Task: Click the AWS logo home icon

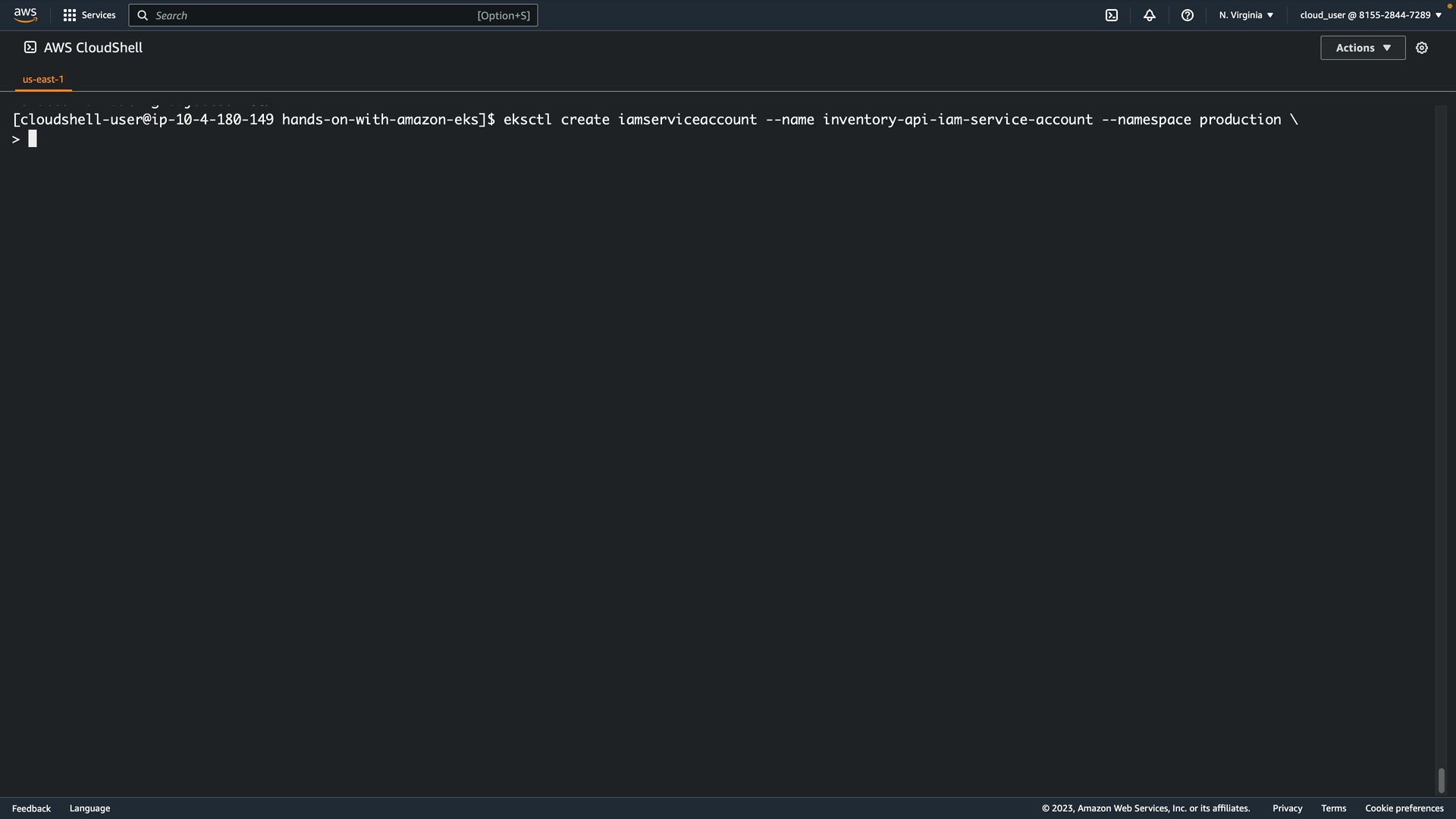Action: (x=25, y=15)
